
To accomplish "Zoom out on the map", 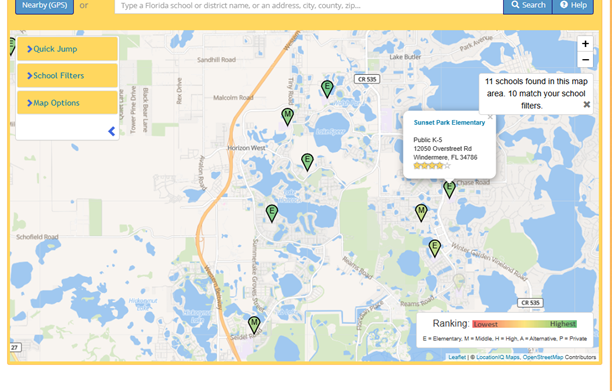I will [585, 60].
